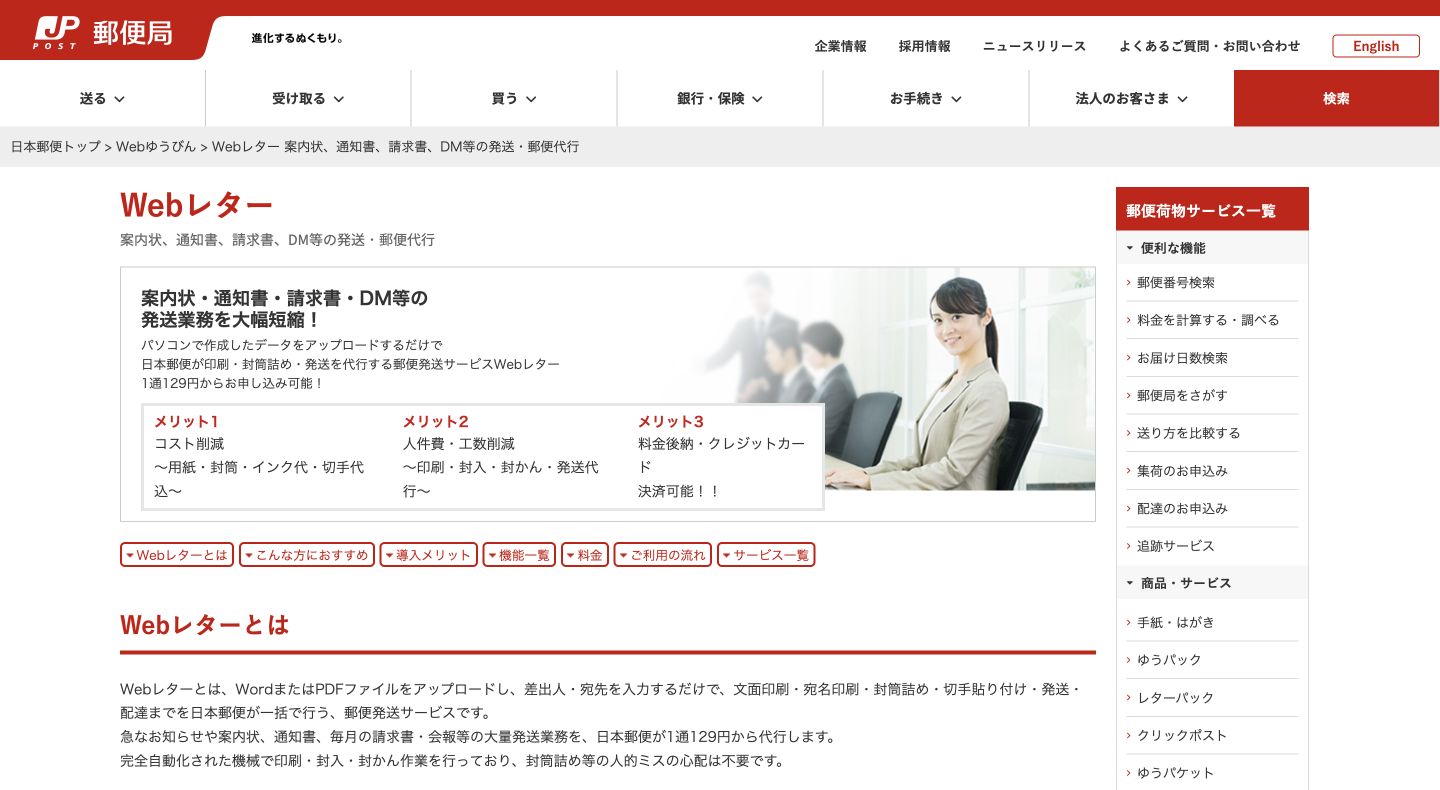
Task: Jump to サービス一覧 section
Action: pos(766,555)
